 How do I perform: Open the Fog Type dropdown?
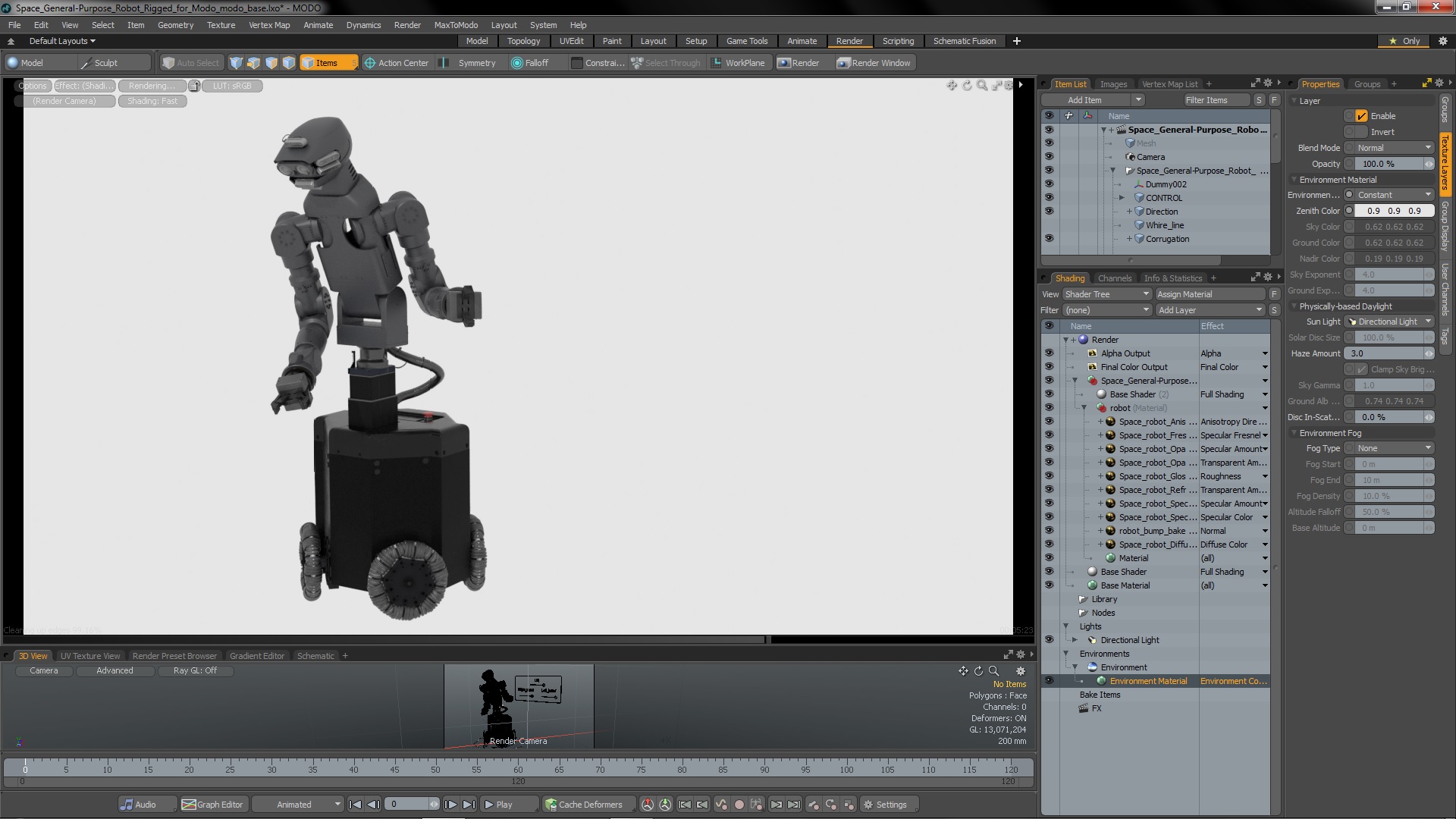tap(1393, 448)
